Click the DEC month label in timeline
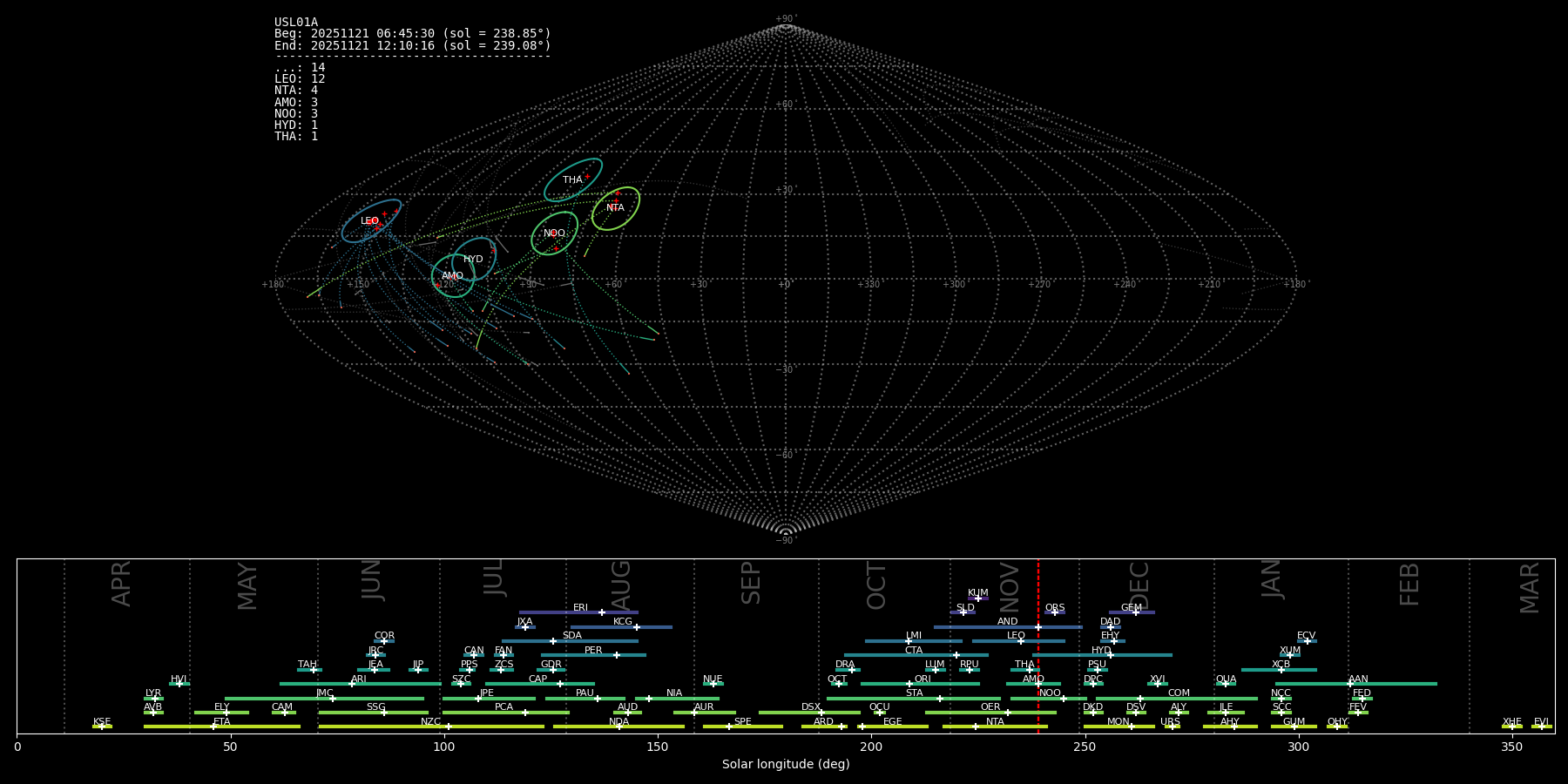This screenshot has height=784, width=1568. click(x=1139, y=585)
